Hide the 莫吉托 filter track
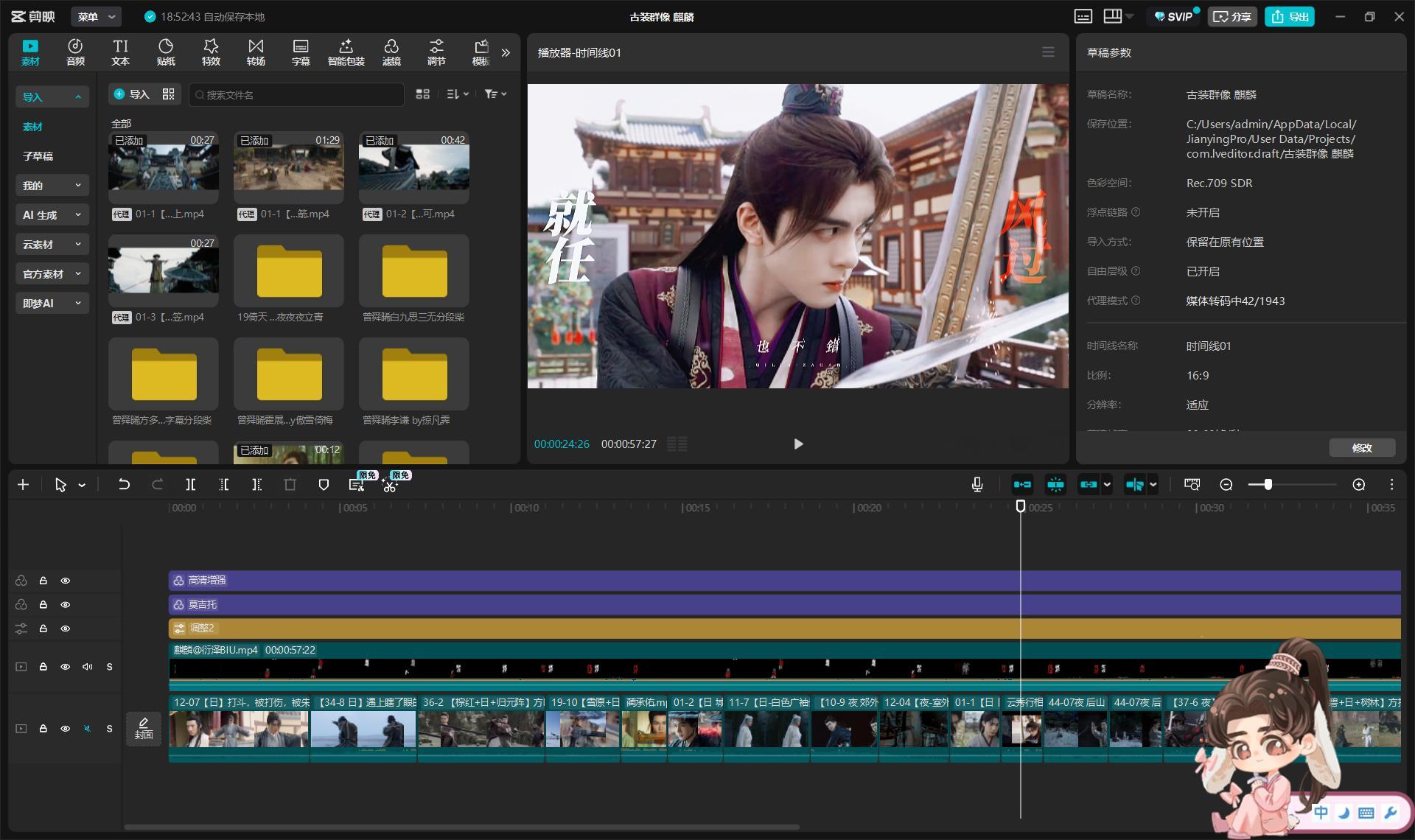This screenshot has height=840, width=1415. tap(66, 604)
